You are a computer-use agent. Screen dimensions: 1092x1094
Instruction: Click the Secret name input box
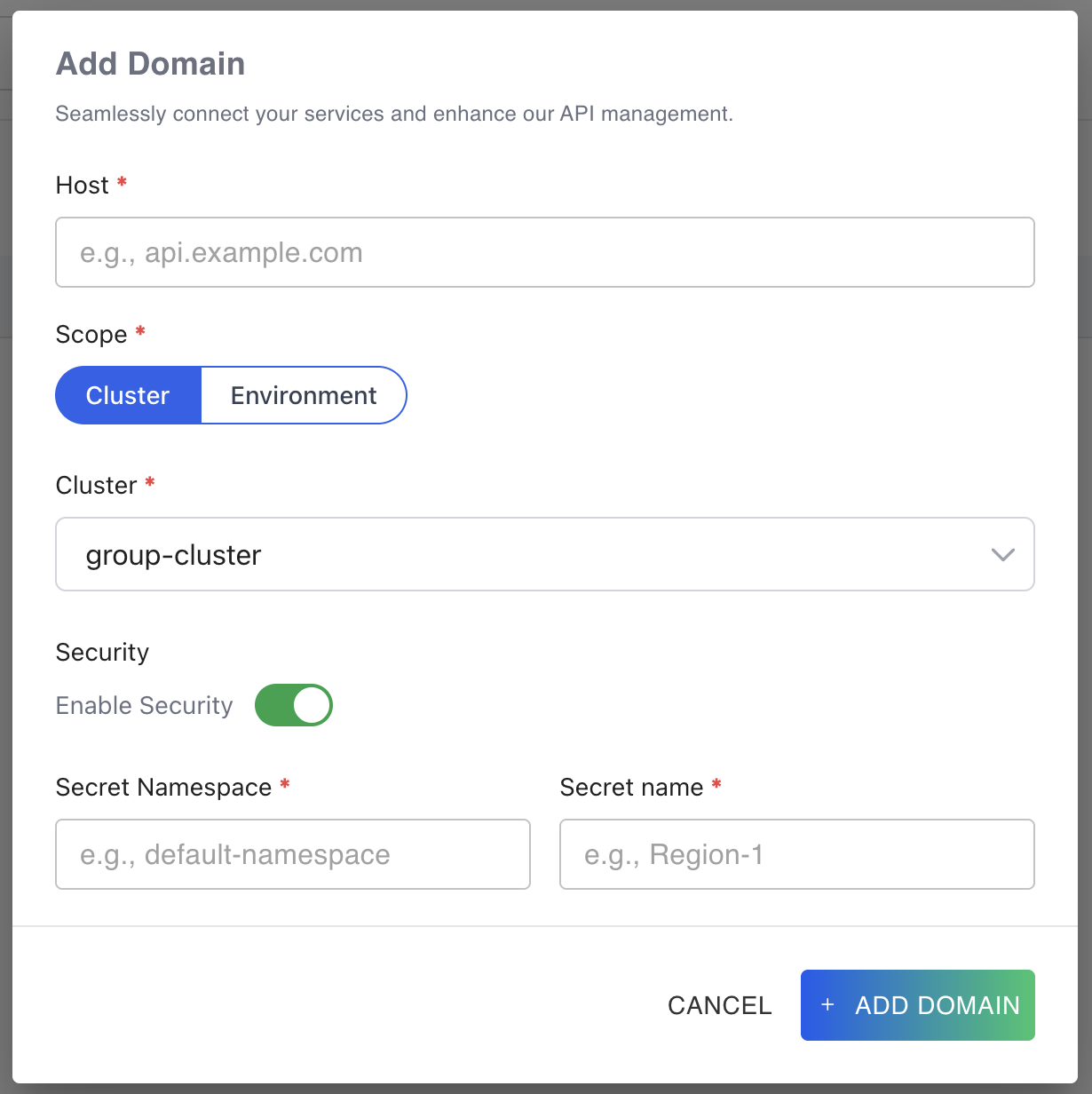point(796,854)
